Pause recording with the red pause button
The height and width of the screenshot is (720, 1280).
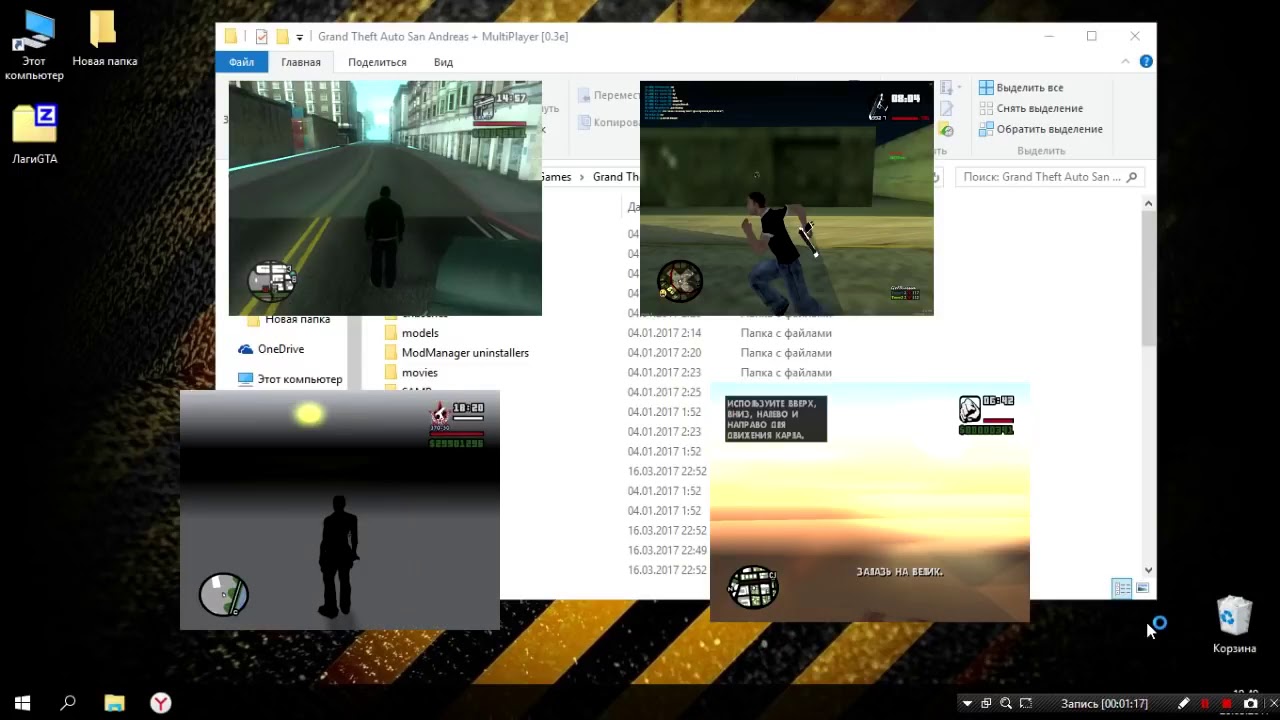[1206, 704]
